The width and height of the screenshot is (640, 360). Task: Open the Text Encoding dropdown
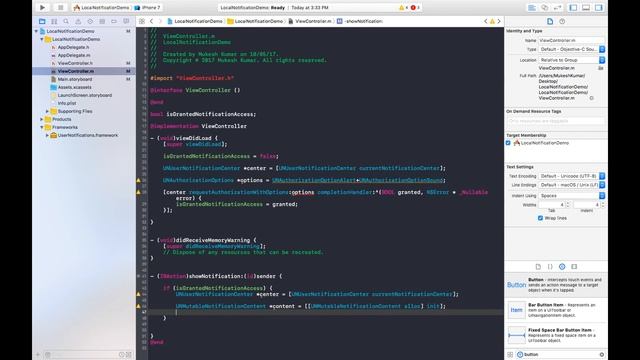(571, 176)
